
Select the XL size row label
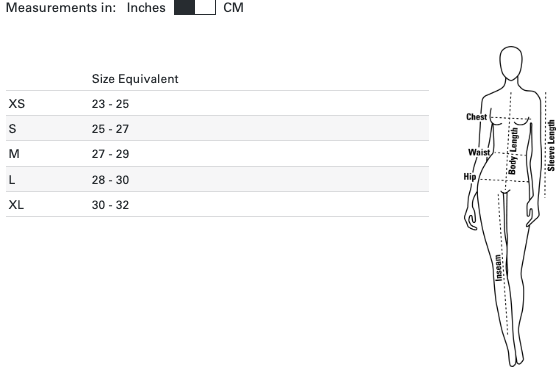(16, 205)
